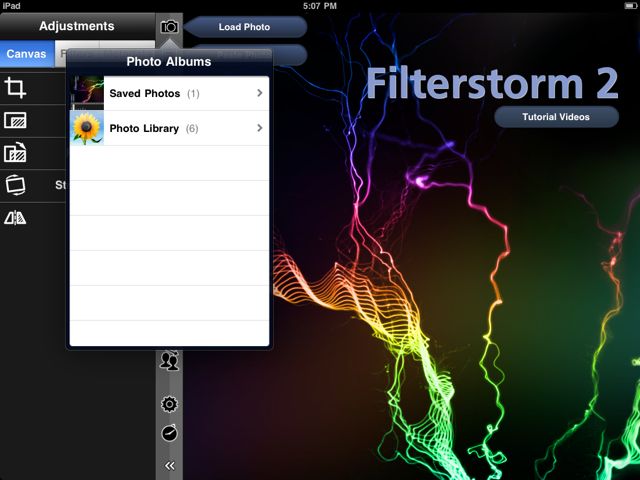Select the Flip mirror icon
640x480 pixels.
15,218
